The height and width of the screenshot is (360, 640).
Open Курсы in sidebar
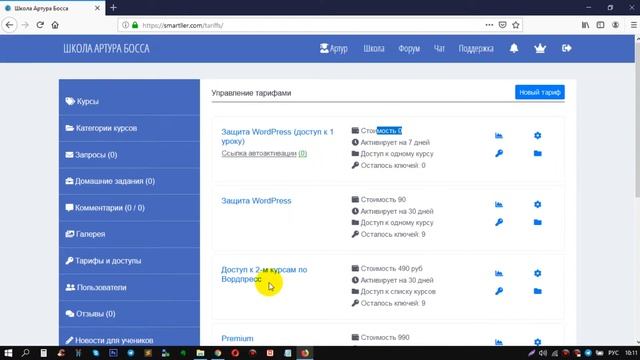(129, 101)
